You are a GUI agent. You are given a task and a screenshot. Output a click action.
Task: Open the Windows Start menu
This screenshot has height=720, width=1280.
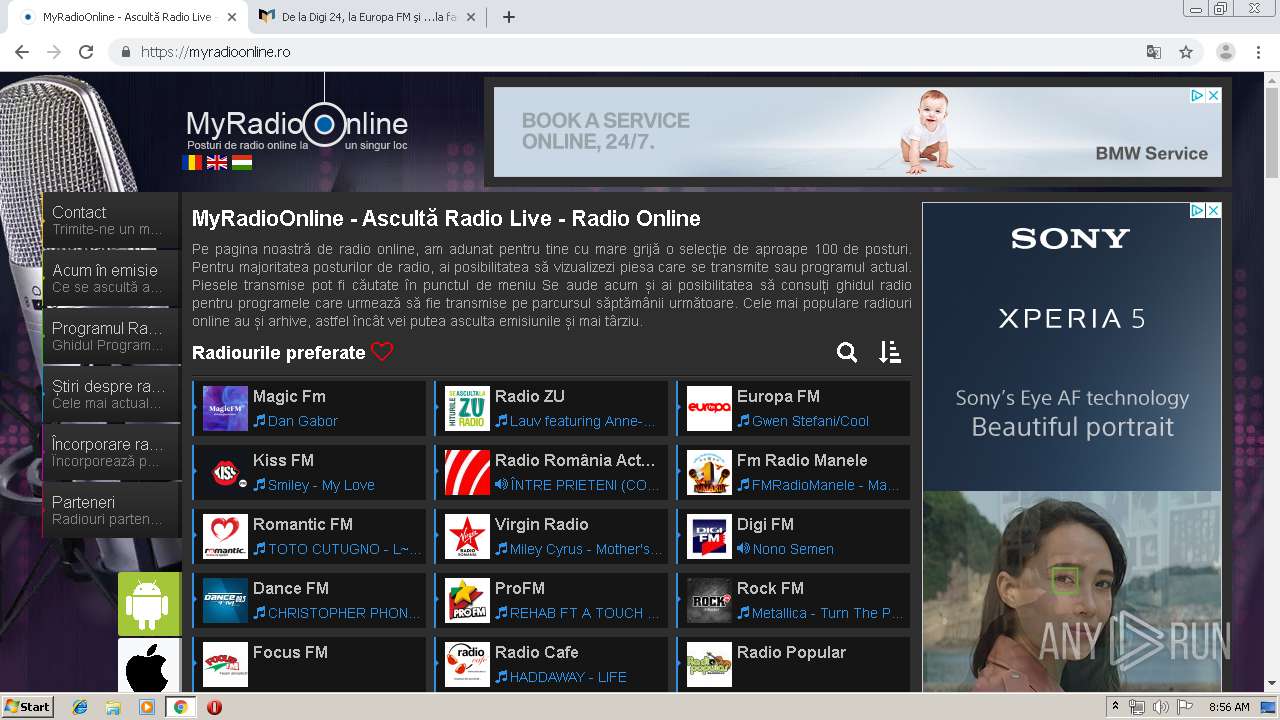27,707
